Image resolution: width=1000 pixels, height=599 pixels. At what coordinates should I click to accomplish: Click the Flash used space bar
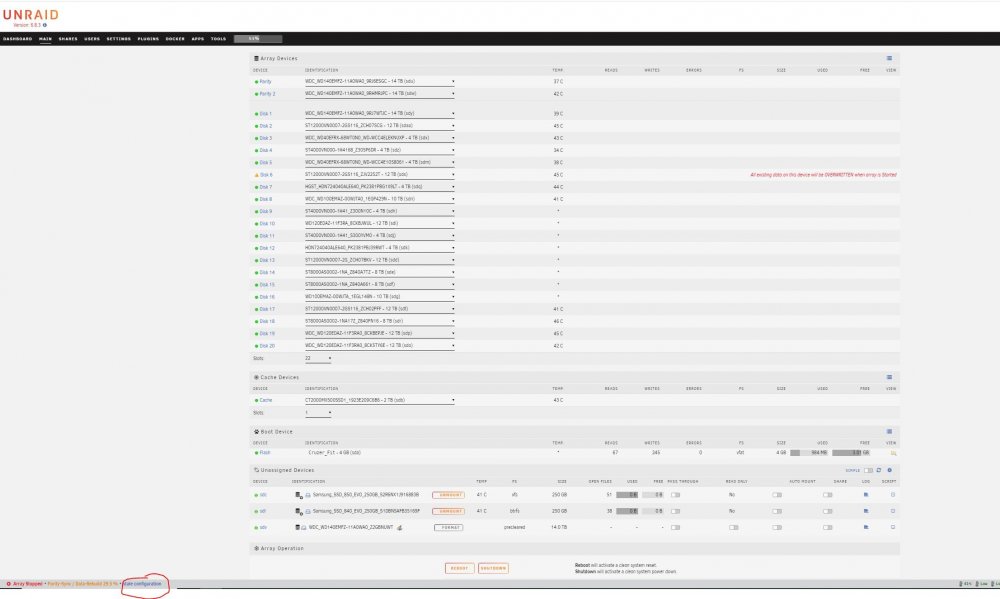809,453
